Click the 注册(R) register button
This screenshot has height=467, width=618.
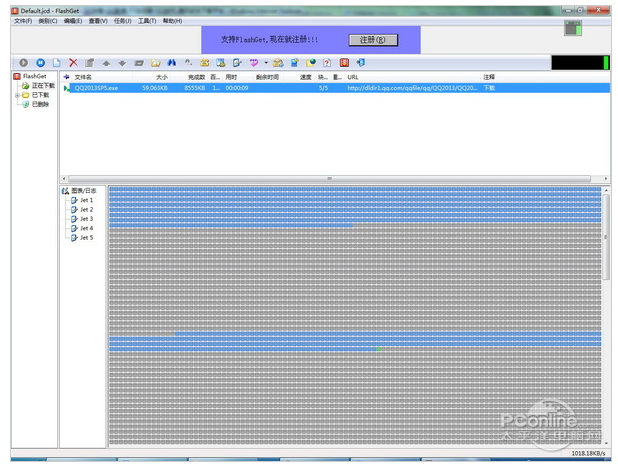click(372, 40)
